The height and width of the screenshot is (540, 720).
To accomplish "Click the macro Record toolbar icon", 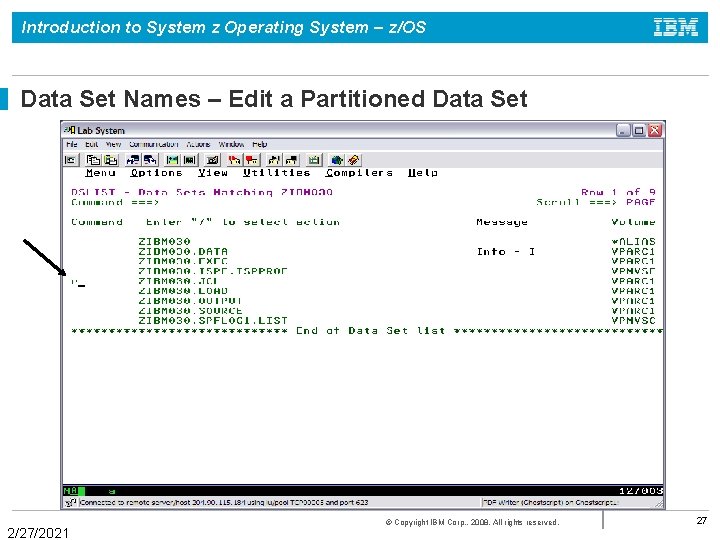I will point(235,160).
